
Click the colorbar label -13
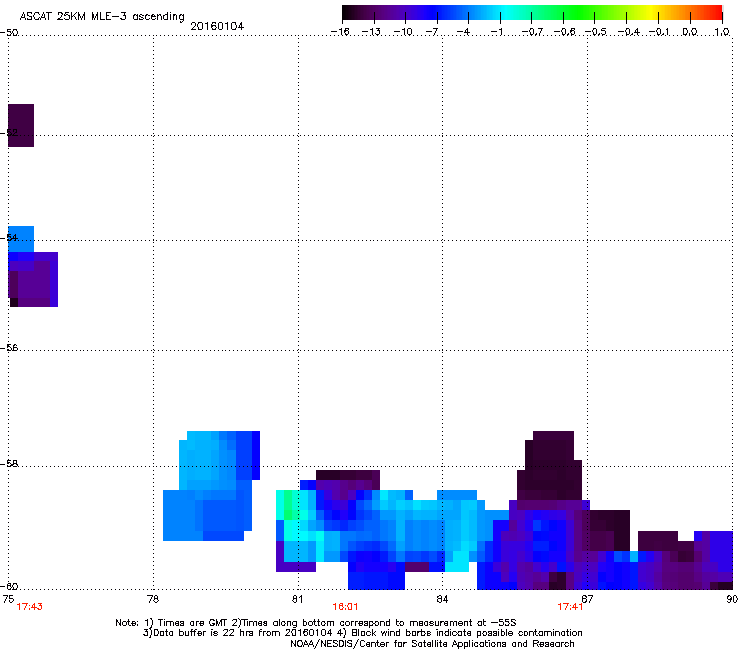[x=371, y=32]
